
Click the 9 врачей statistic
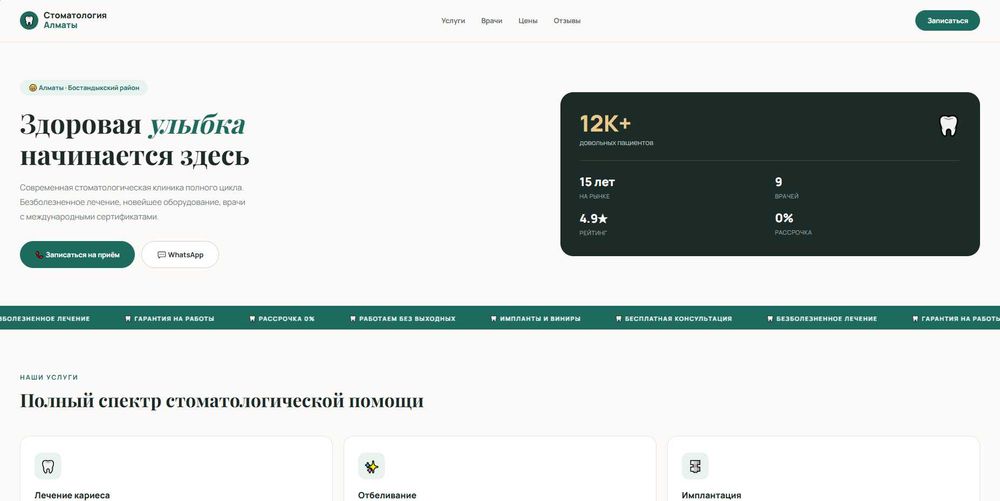[x=786, y=187]
